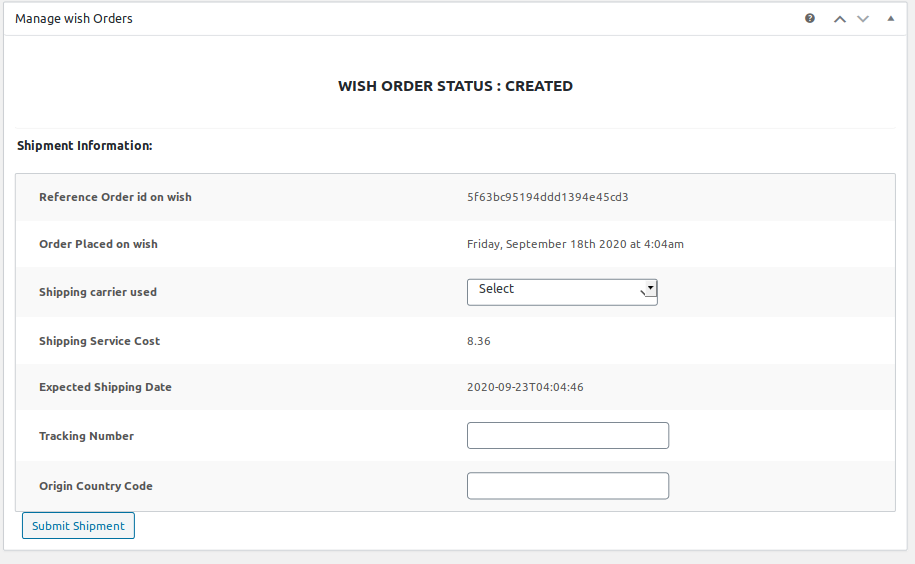This screenshot has height=564, width=915.
Task: Click the Submit Shipment button
Action: pos(78,526)
